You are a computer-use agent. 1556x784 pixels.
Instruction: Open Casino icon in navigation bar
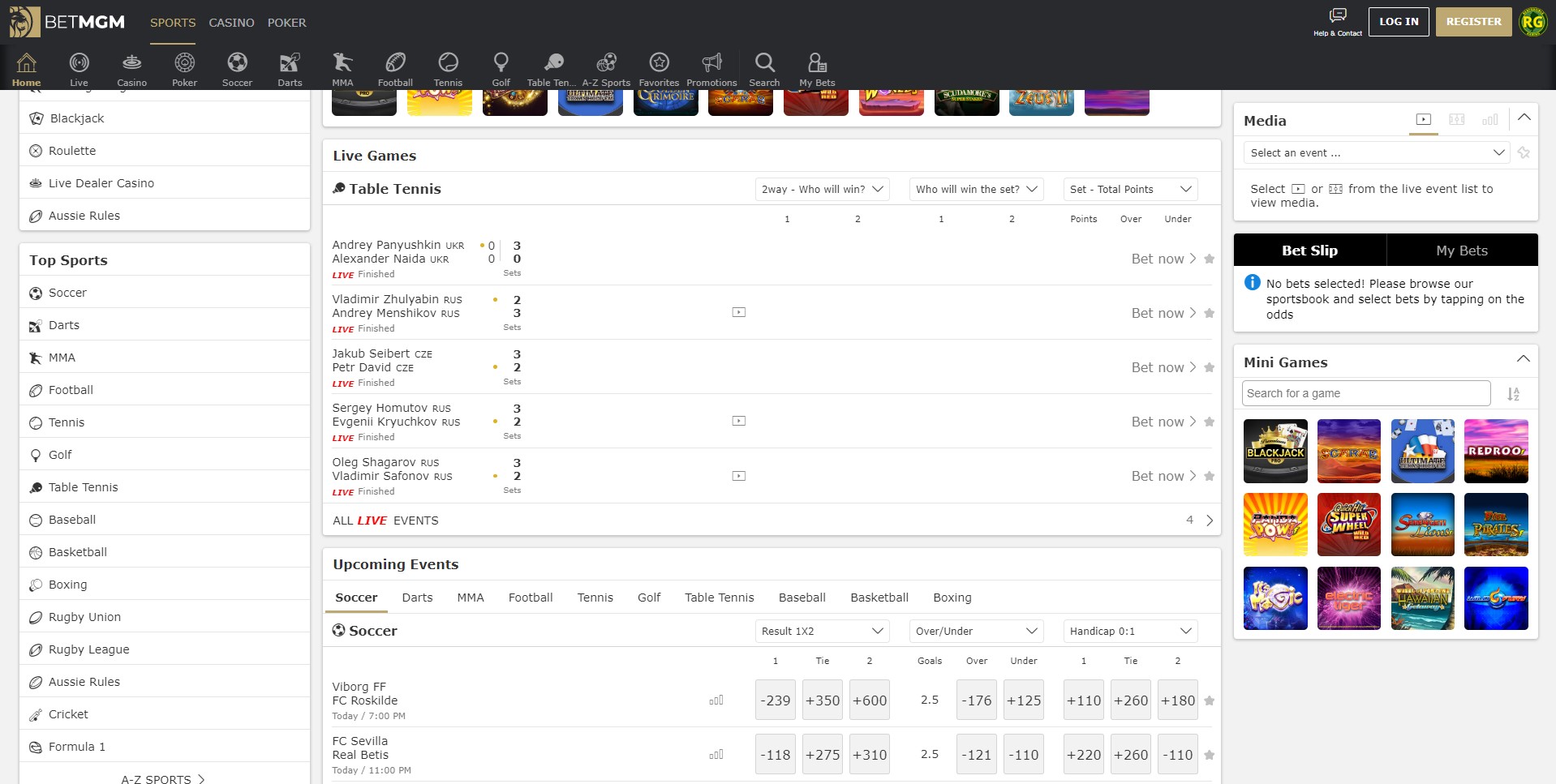click(x=131, y=68)
